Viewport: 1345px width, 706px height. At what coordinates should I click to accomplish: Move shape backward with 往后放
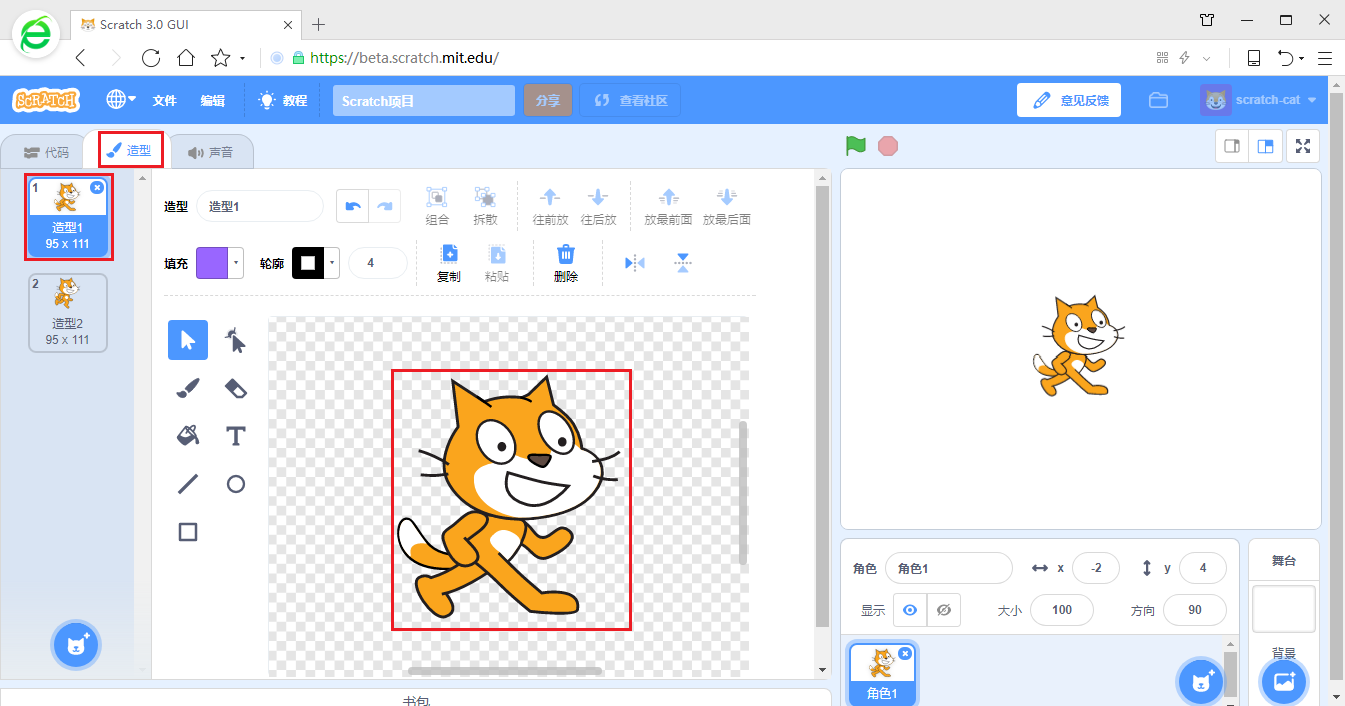598,206
